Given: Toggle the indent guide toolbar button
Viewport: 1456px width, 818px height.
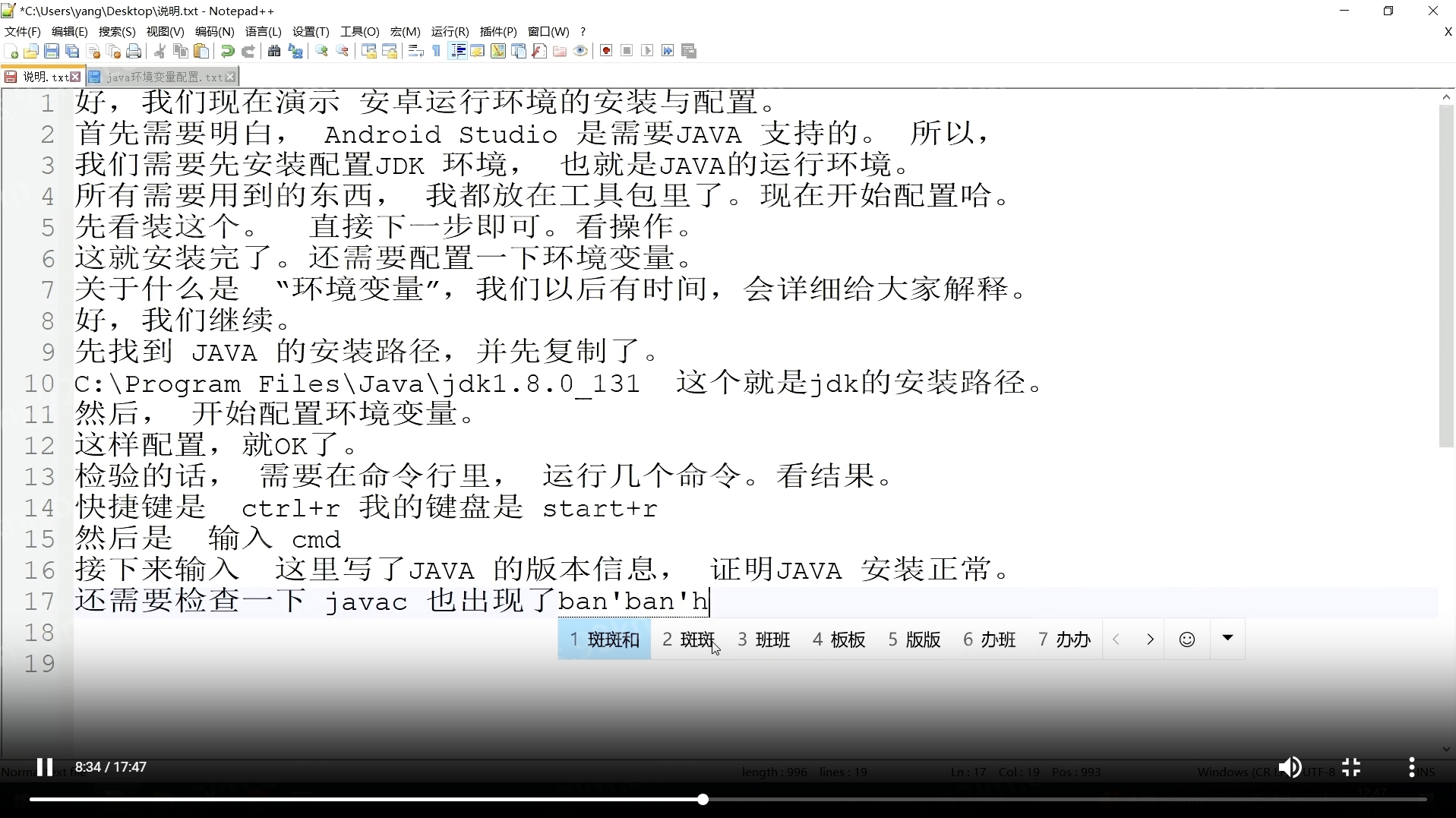Looking at the screenshot, I should click(x=458, y=51).
